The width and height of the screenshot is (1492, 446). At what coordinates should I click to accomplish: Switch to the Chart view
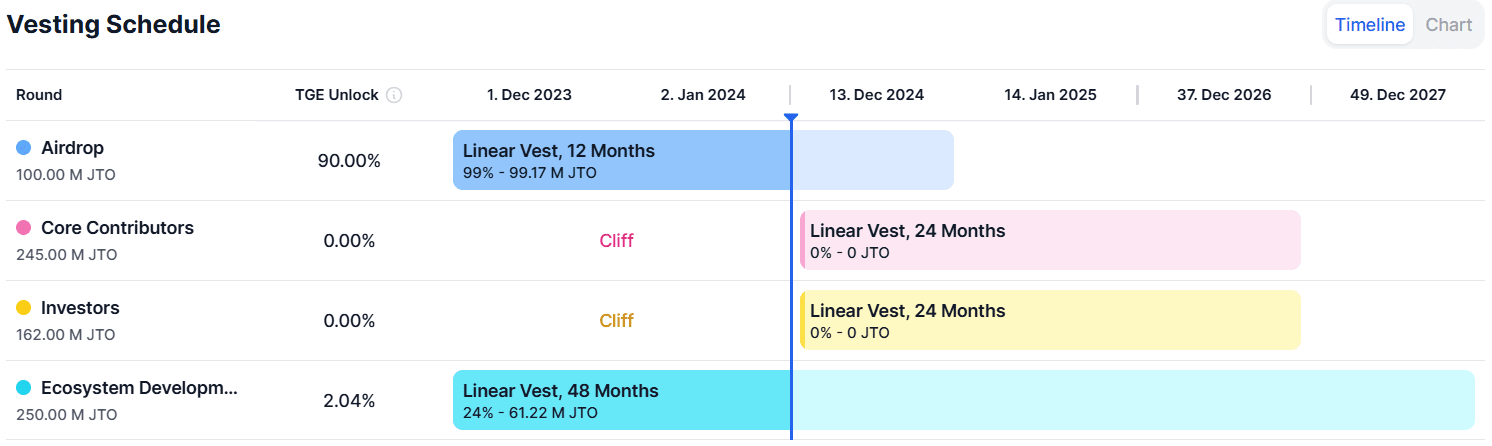pyautogui.click(x=1448, y=25)
